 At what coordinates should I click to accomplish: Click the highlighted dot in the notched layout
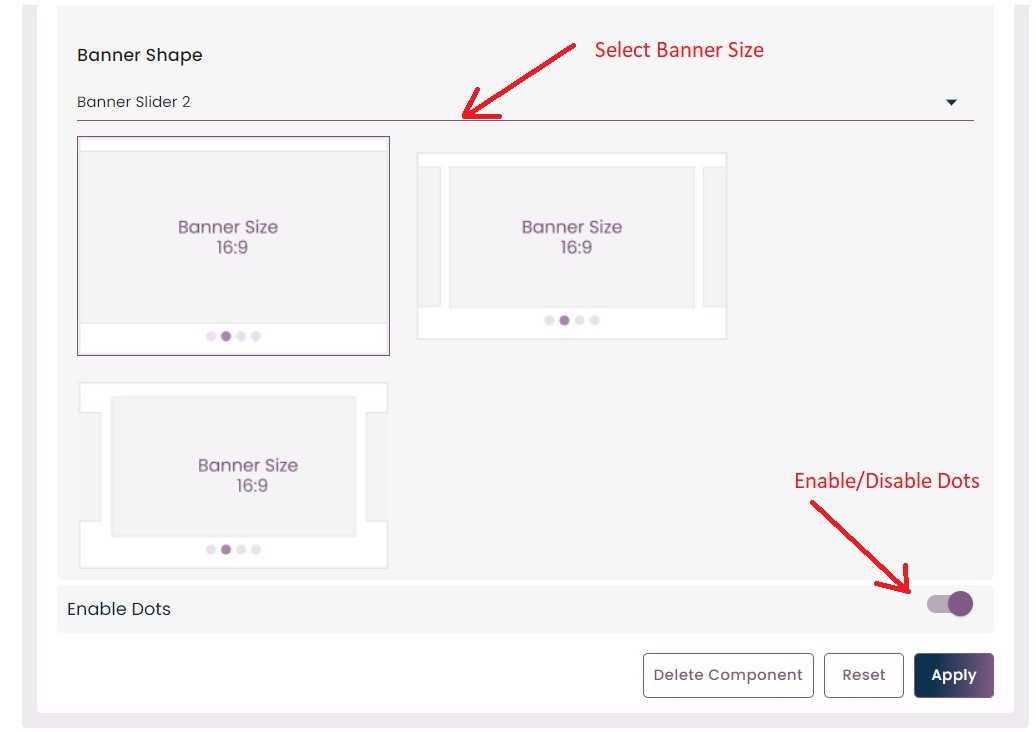(226, 549)
